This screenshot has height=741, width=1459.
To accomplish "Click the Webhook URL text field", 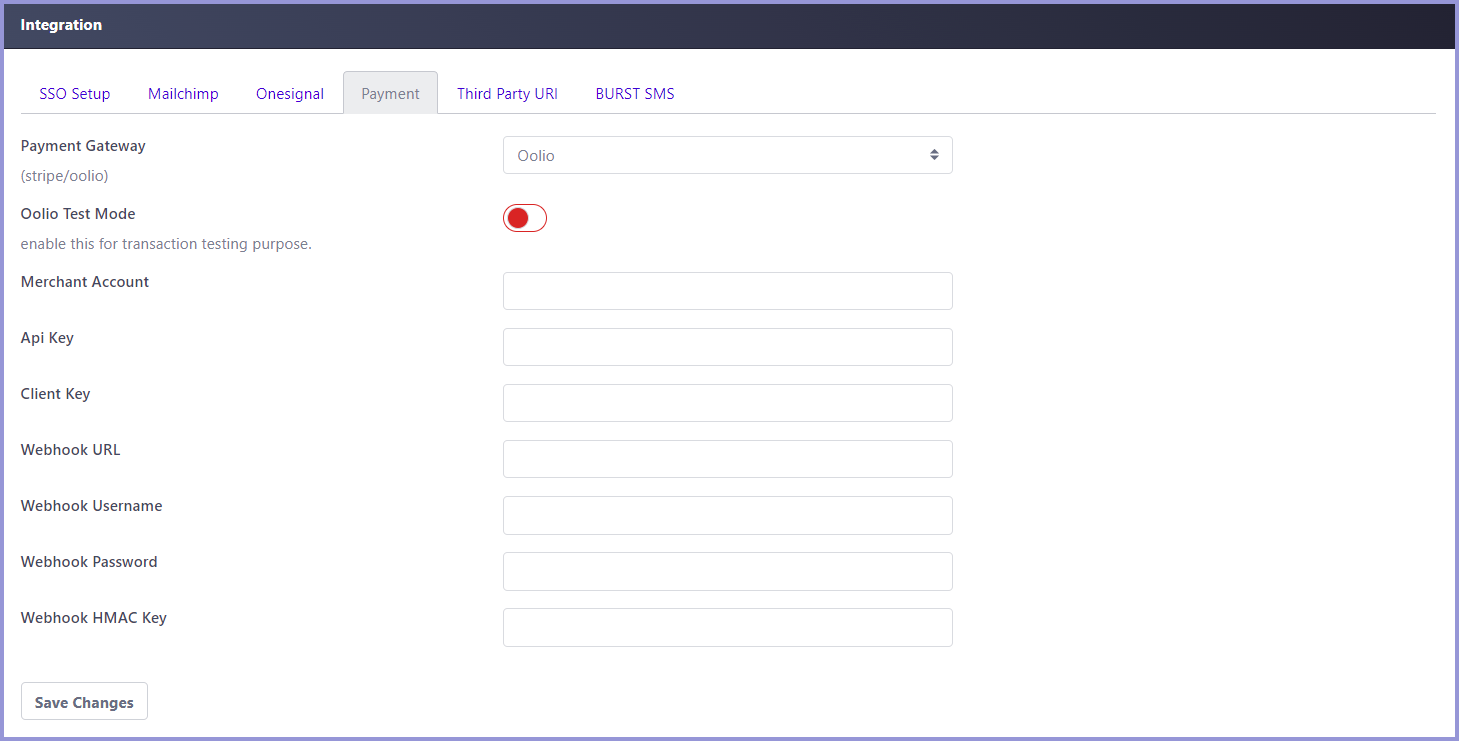I will pyautogui.click(x=727, y=459).
